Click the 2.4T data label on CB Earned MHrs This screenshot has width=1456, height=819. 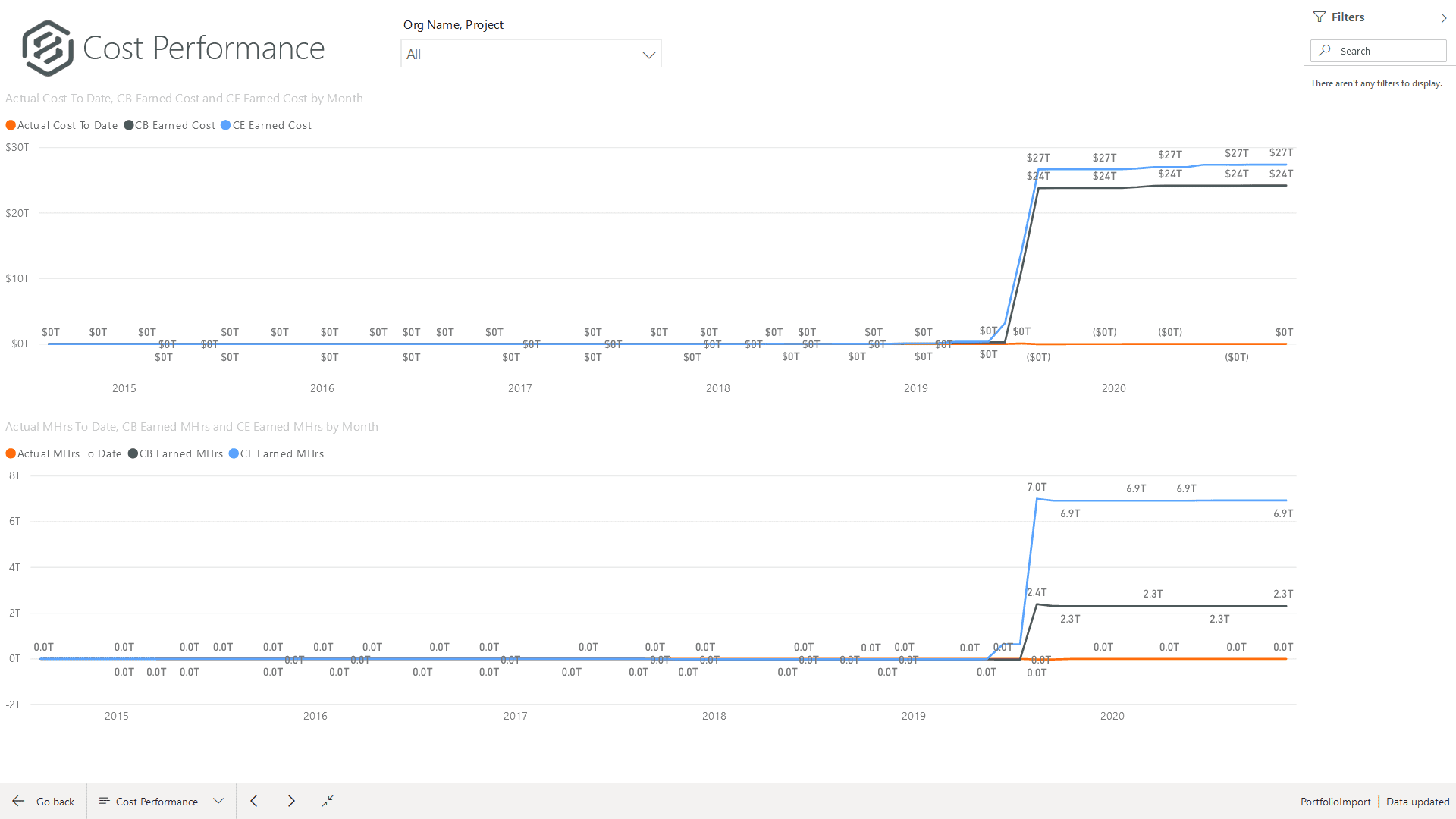(x=1037, y=592)
